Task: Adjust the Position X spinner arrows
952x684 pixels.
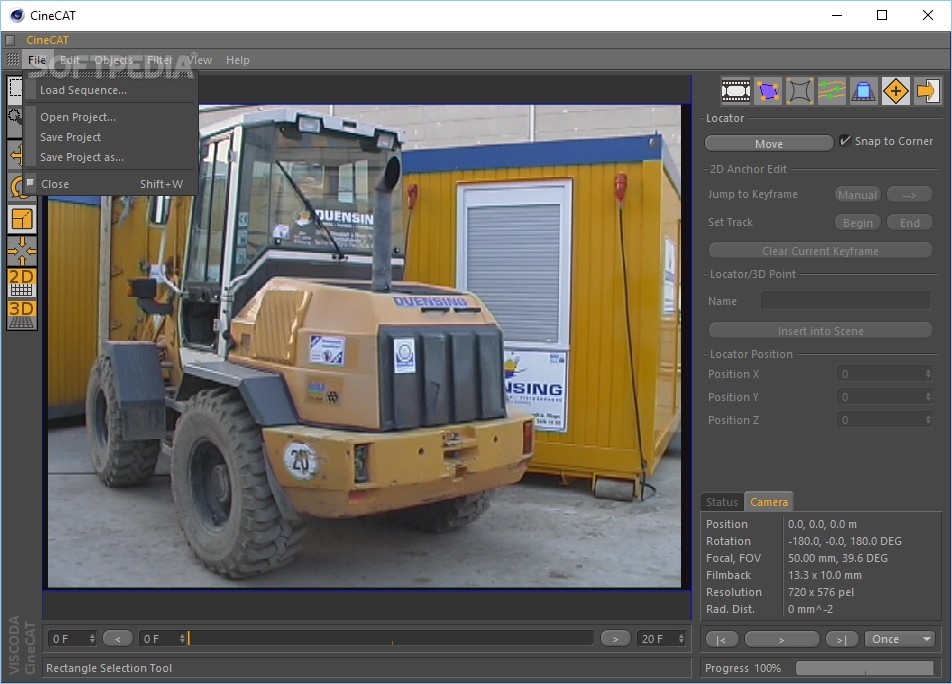Action: point(928,374)
